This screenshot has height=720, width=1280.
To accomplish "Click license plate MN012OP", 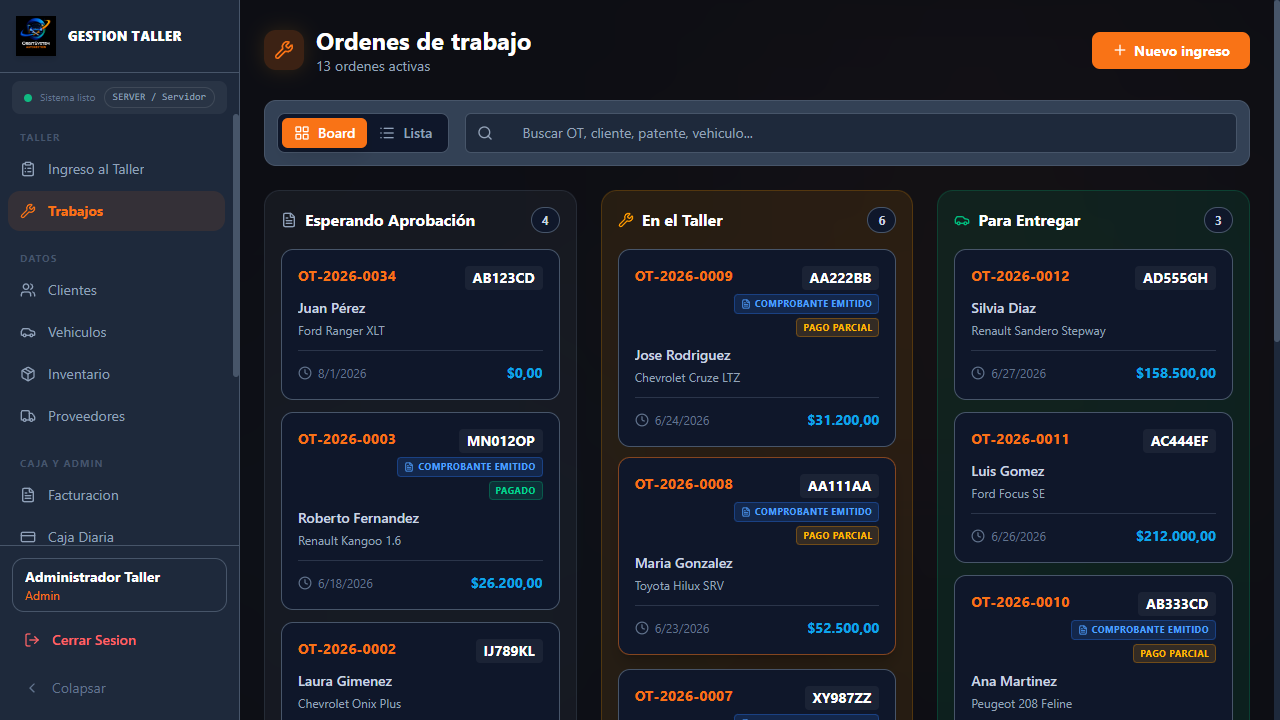I will (x=502, y=441).
